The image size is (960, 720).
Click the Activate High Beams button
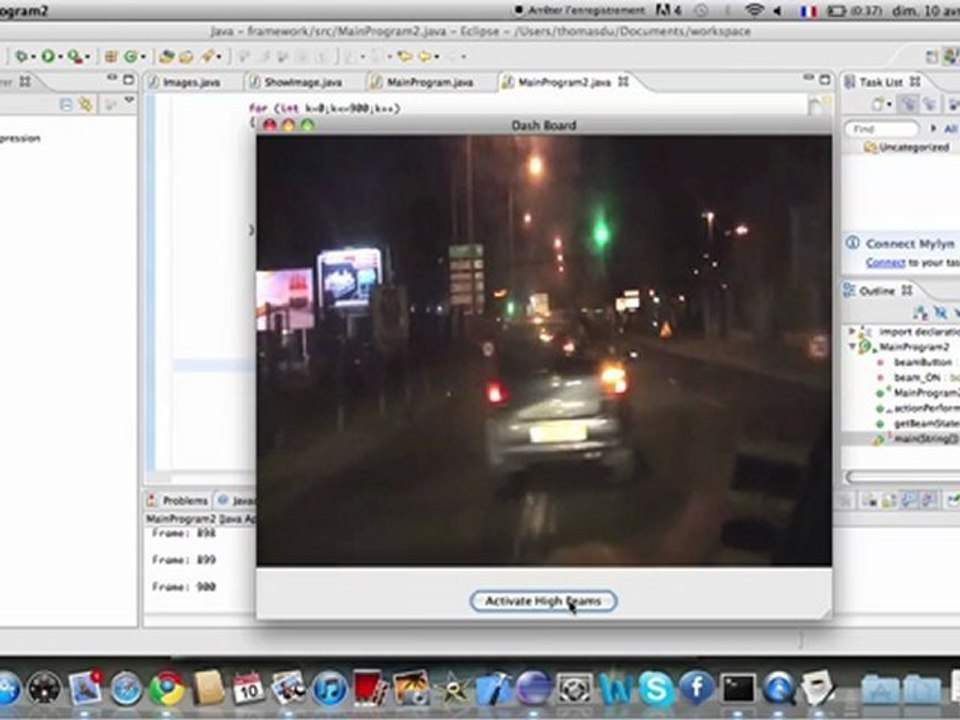click(x=543, y=601)
